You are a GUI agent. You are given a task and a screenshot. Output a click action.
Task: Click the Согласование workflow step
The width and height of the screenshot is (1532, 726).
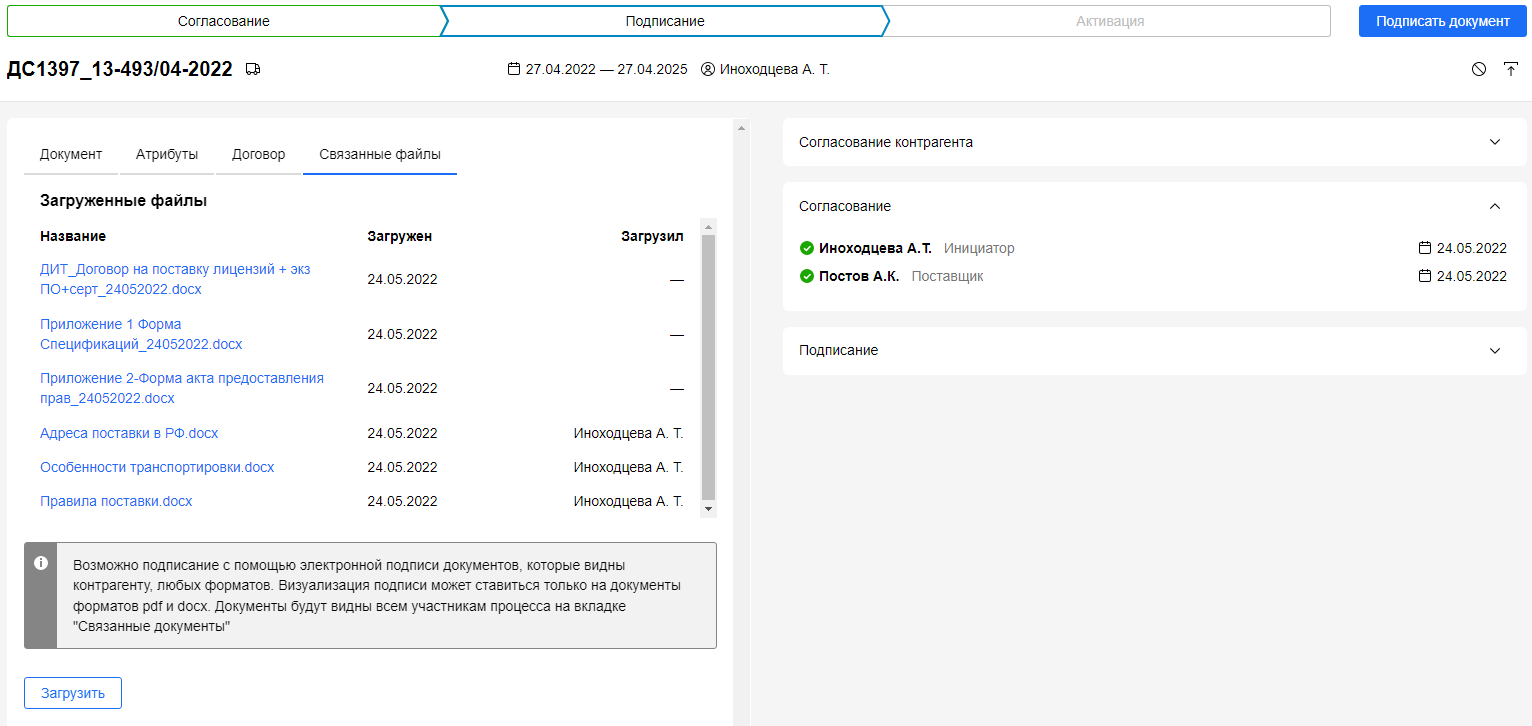223,21
